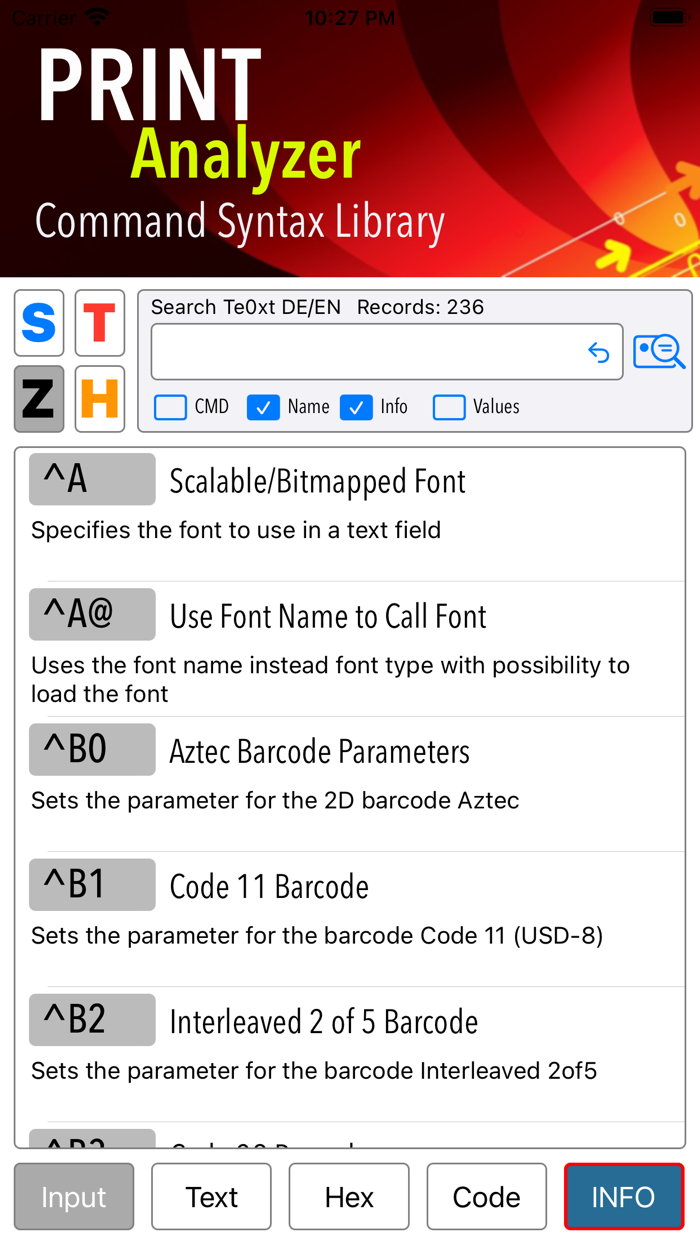Click description about Interleaved 2of5
Screen dimensions: 700x1244
[314, 1071]
